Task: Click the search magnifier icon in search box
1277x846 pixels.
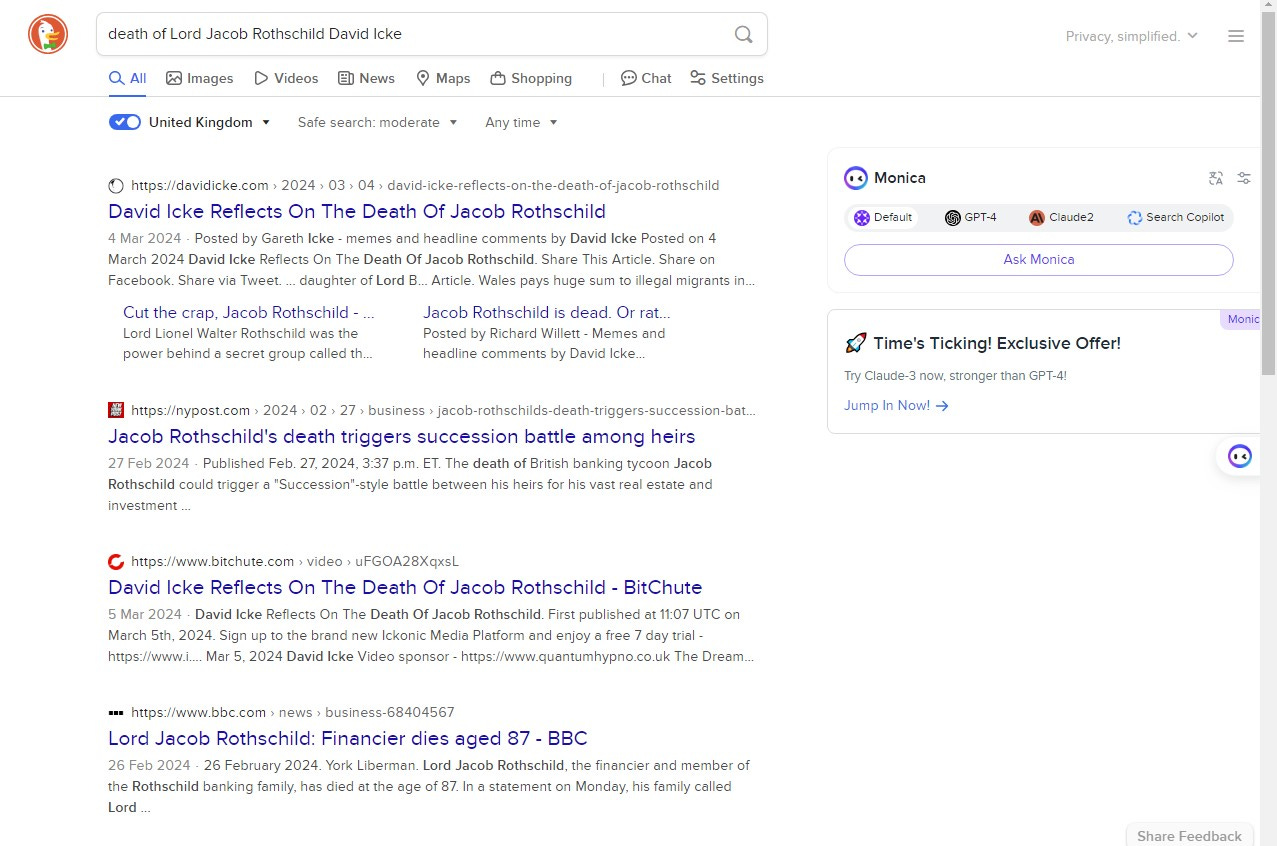Action: click(743, 34)
